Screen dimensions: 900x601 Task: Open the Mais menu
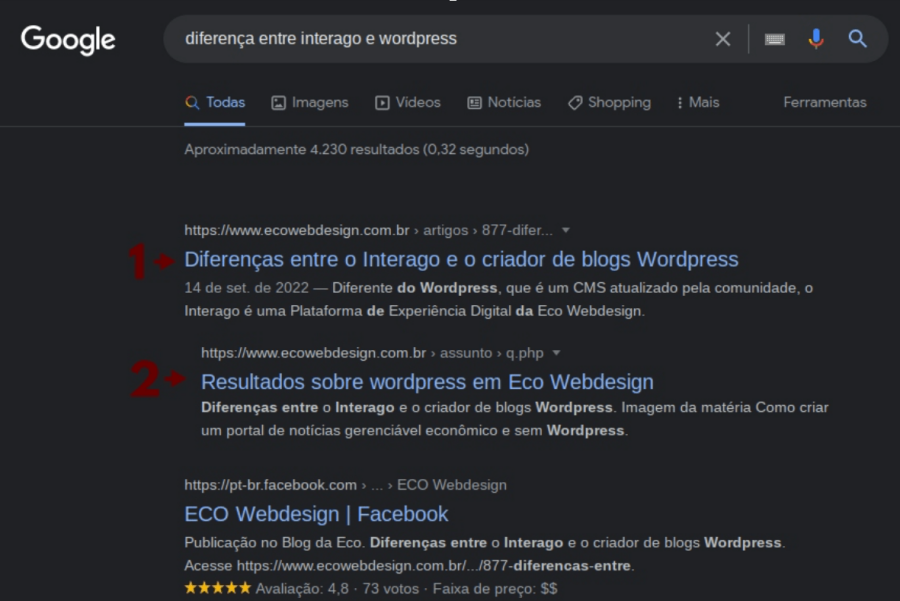697,103
